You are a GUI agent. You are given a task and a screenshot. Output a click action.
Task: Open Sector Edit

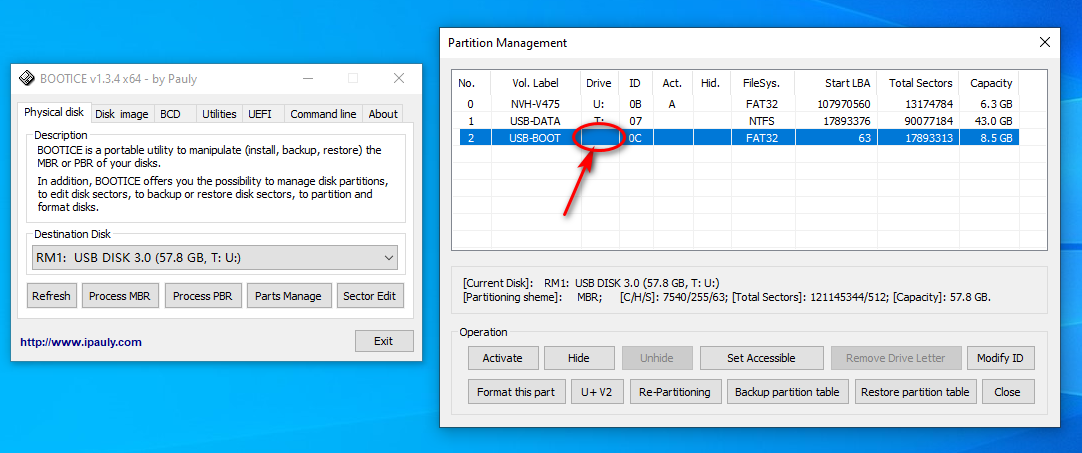tap(370, 296)
